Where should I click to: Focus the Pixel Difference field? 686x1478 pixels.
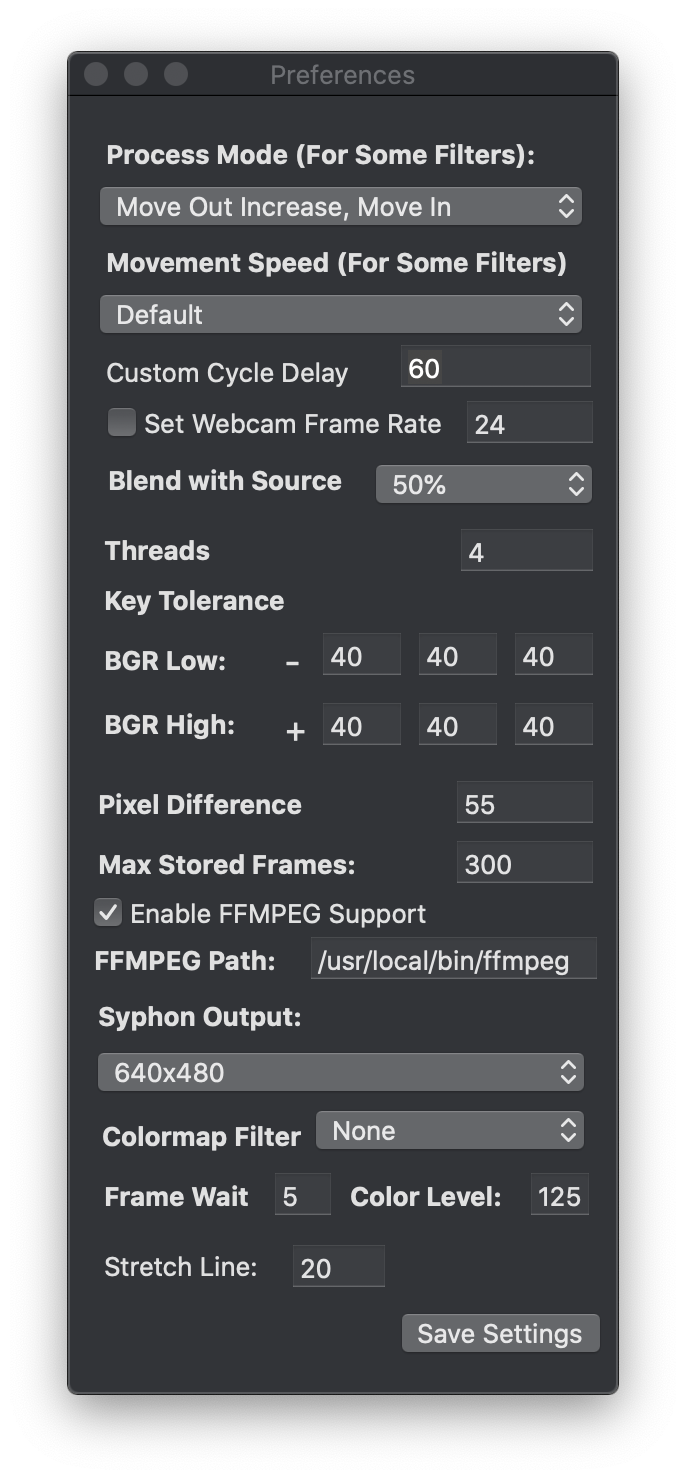pyautogui.click(x=524, y=804)
